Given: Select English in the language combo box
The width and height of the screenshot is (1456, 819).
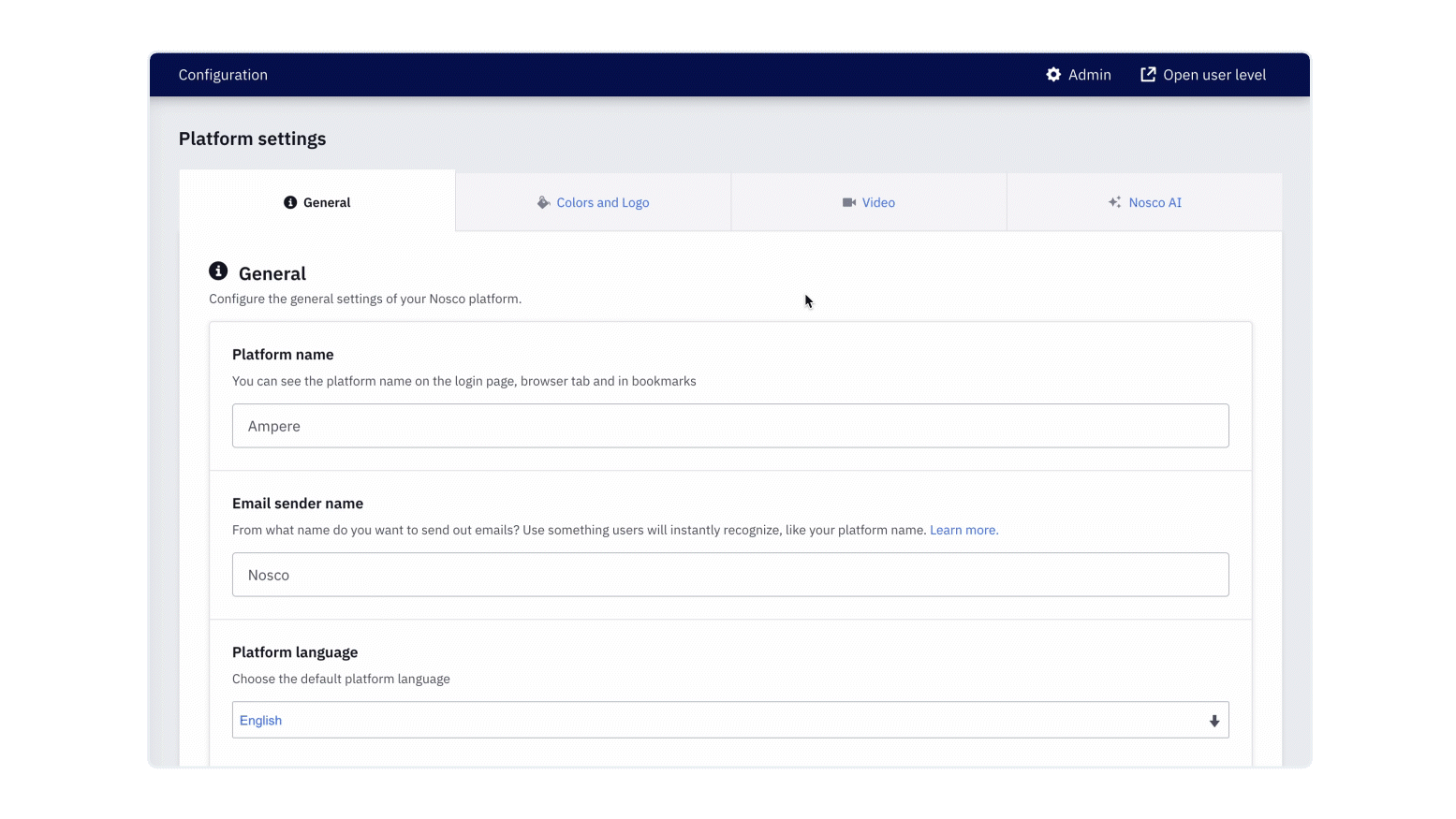Looking at the screenshot, I should coord(730,720).
